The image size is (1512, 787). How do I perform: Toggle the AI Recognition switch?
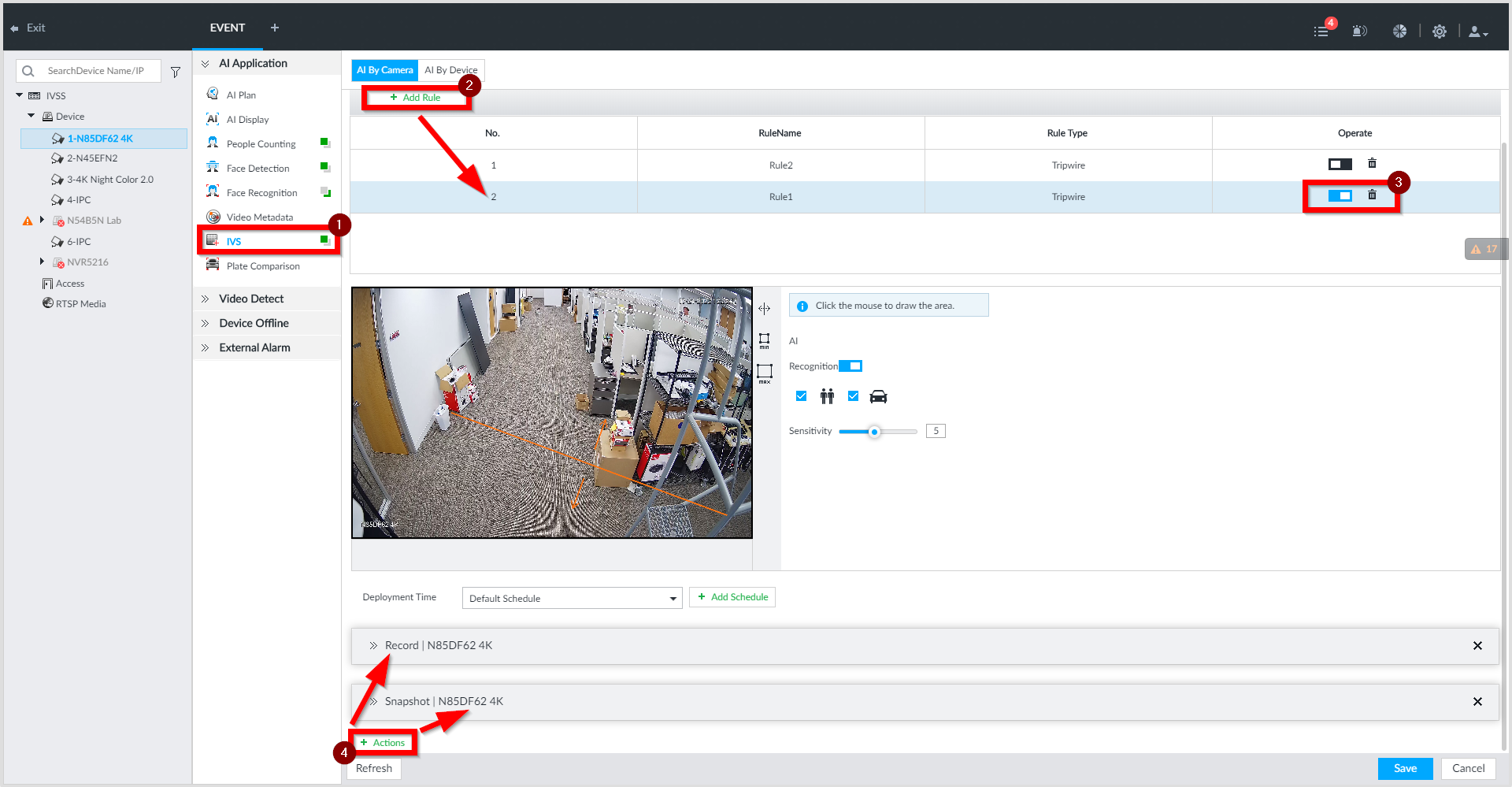850,366
